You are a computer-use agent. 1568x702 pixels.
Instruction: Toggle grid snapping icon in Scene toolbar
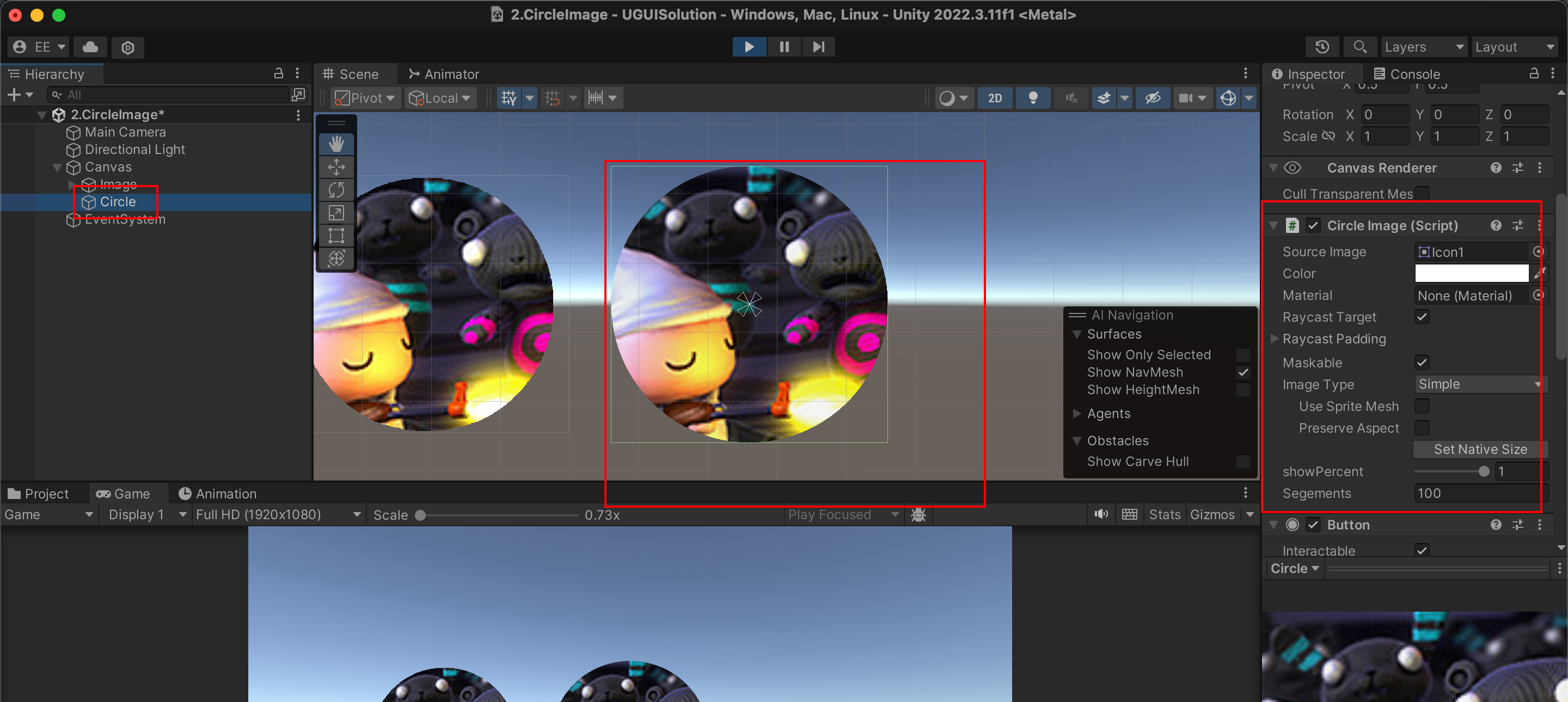pos(553,98)
